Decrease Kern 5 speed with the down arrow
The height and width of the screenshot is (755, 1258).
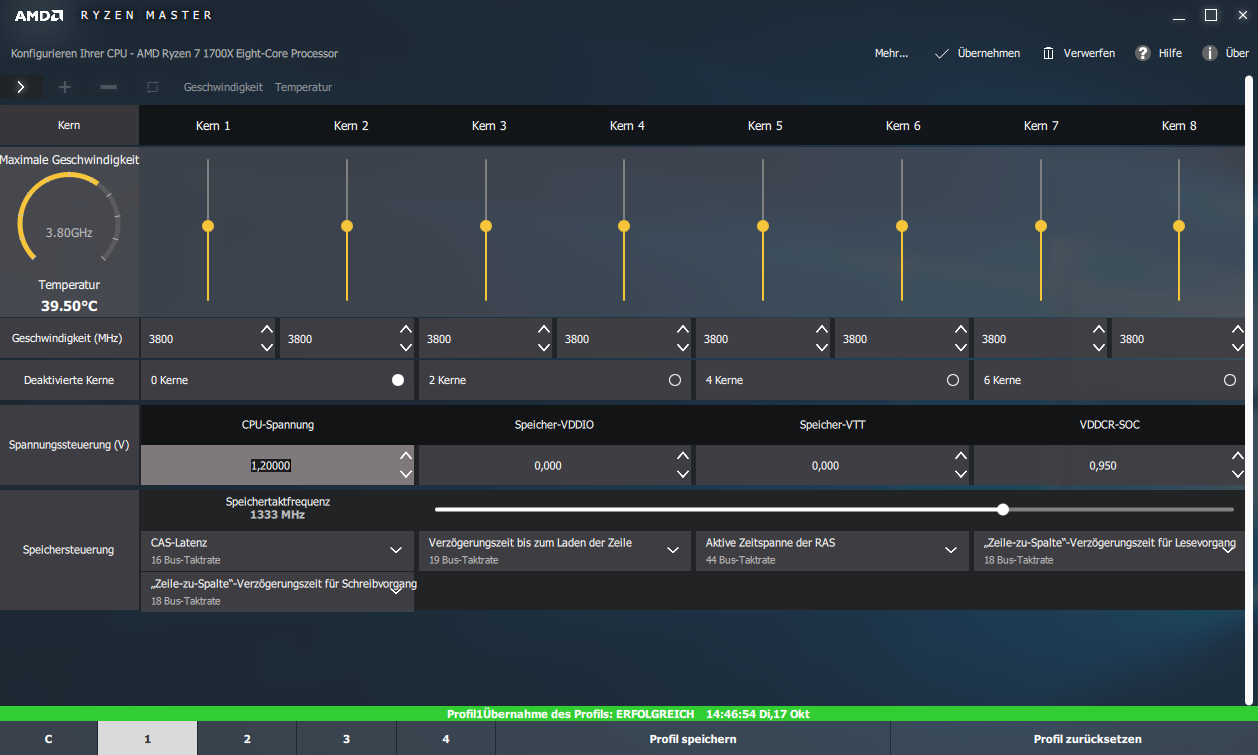(822, 347)
